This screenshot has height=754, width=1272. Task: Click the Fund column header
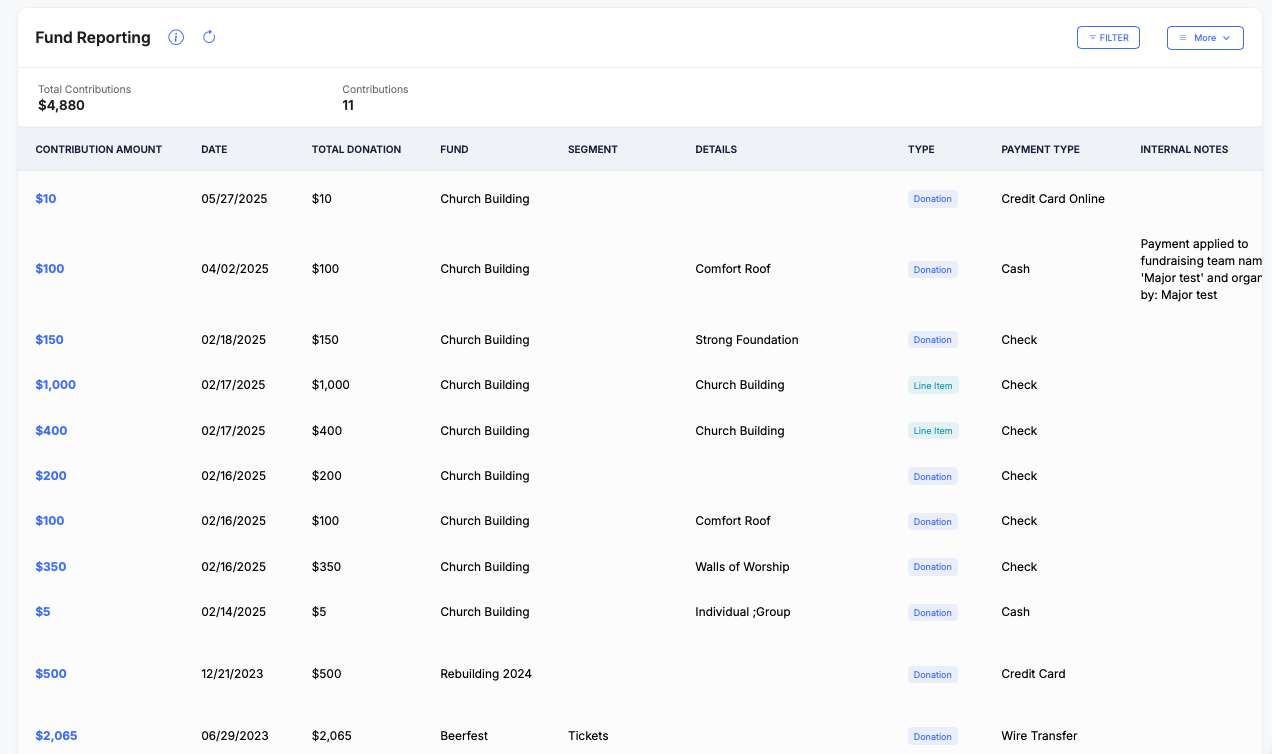pyautogui.click(x=454, y=149)
